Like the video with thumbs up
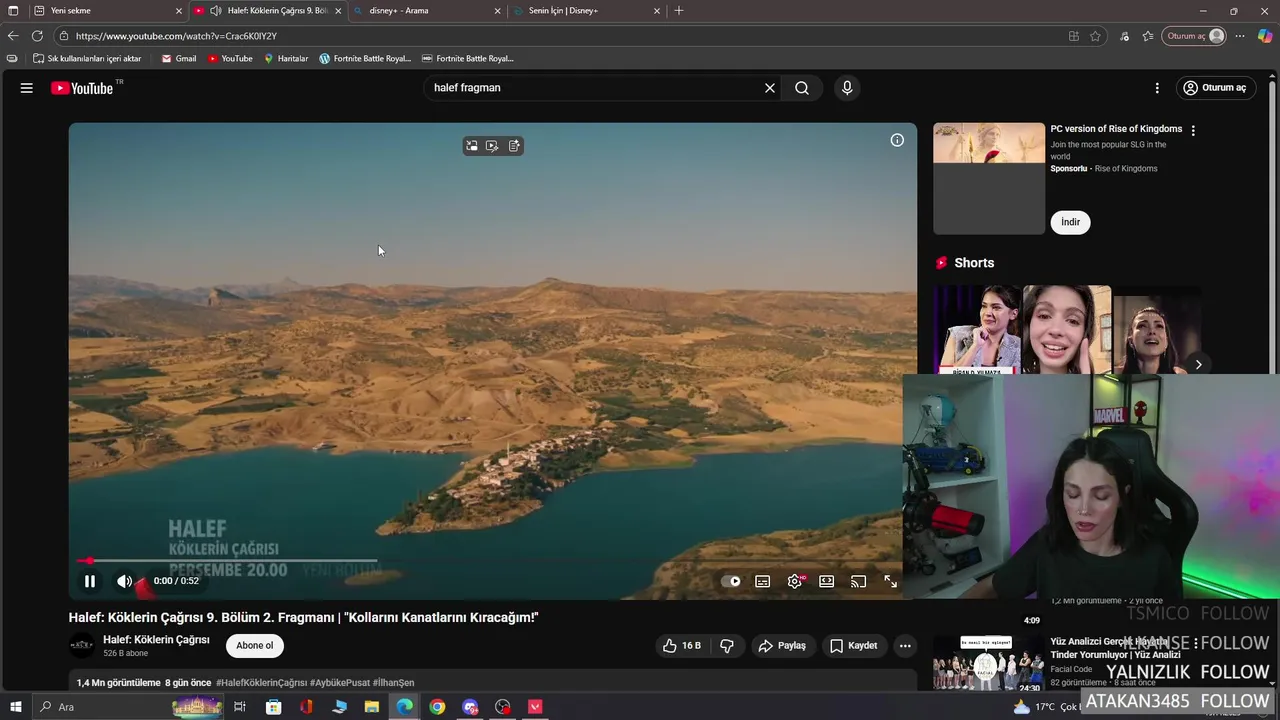Image resolution: width=1280 pixels, height=720 pixels. (x=681, y=646)
